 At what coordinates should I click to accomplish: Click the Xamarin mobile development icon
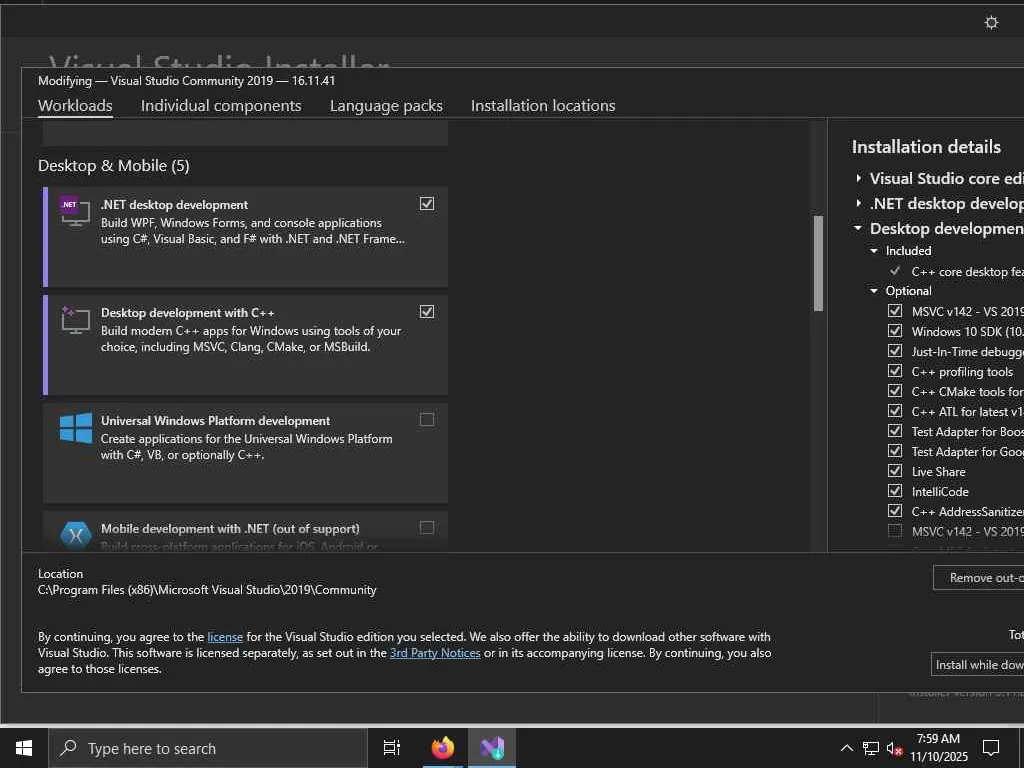(x=75, y=536)
